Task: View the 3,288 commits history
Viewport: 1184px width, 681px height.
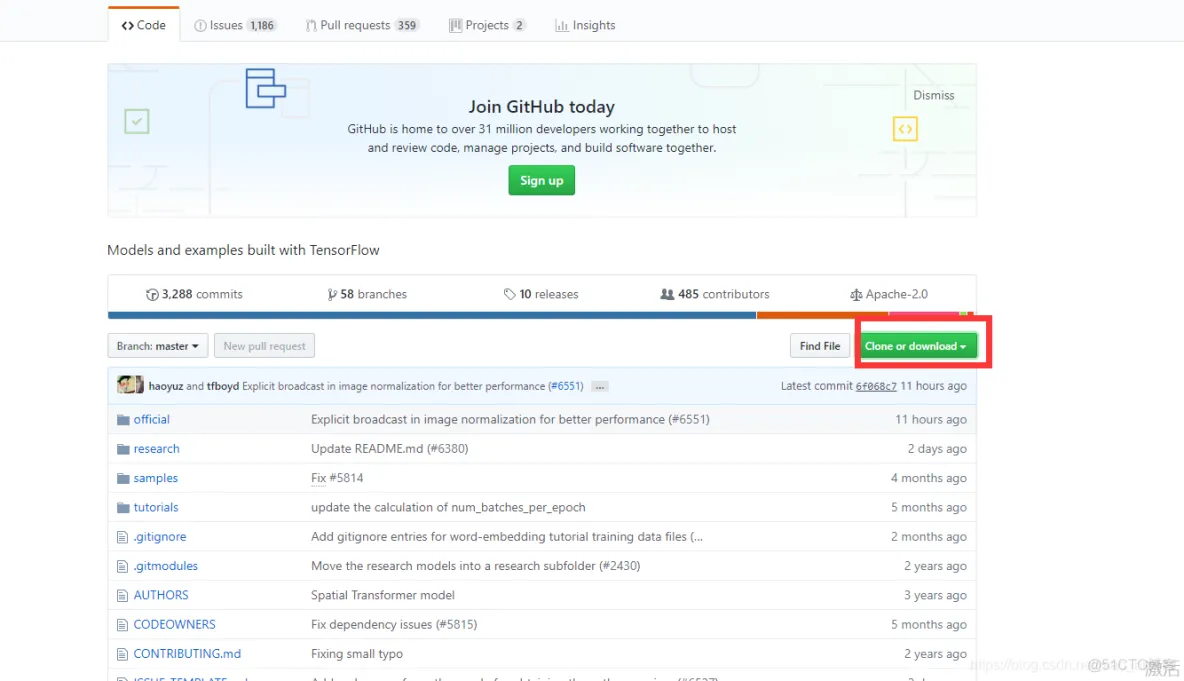Action: tap(194, 294)
